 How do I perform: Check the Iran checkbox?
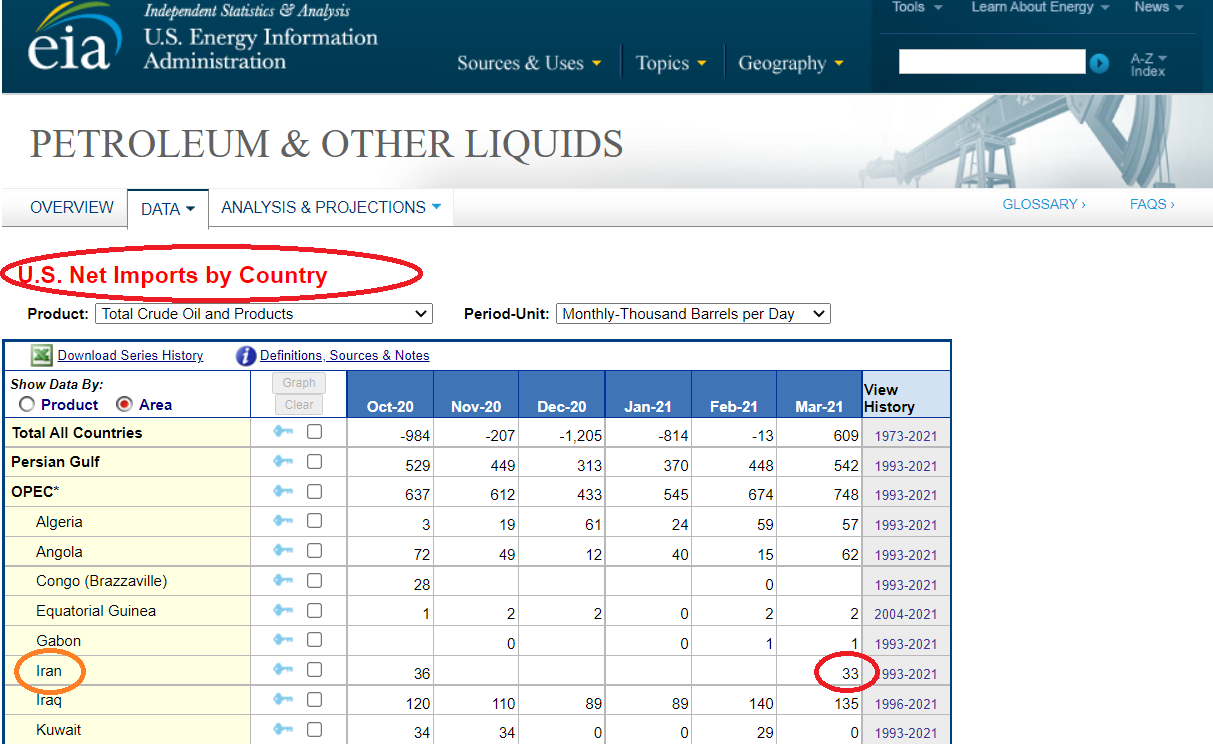314,670
